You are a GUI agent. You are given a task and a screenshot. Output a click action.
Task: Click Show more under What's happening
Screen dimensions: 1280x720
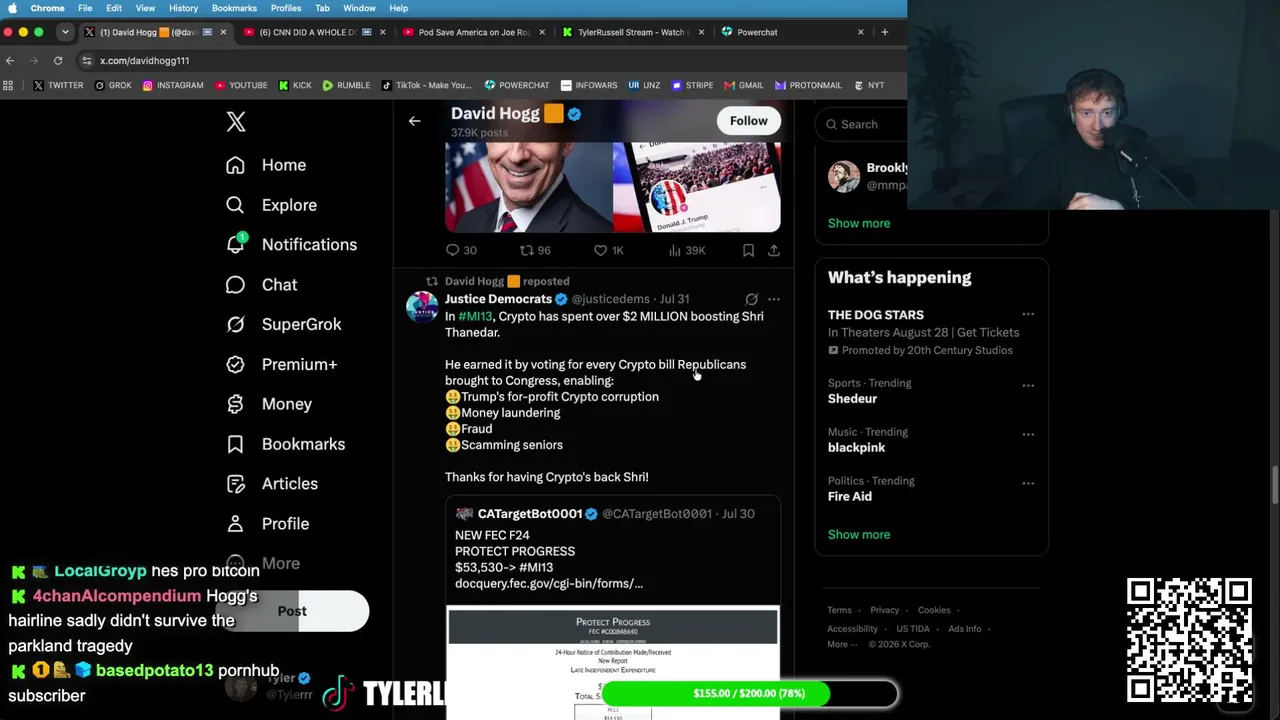[x=859, y=534]
